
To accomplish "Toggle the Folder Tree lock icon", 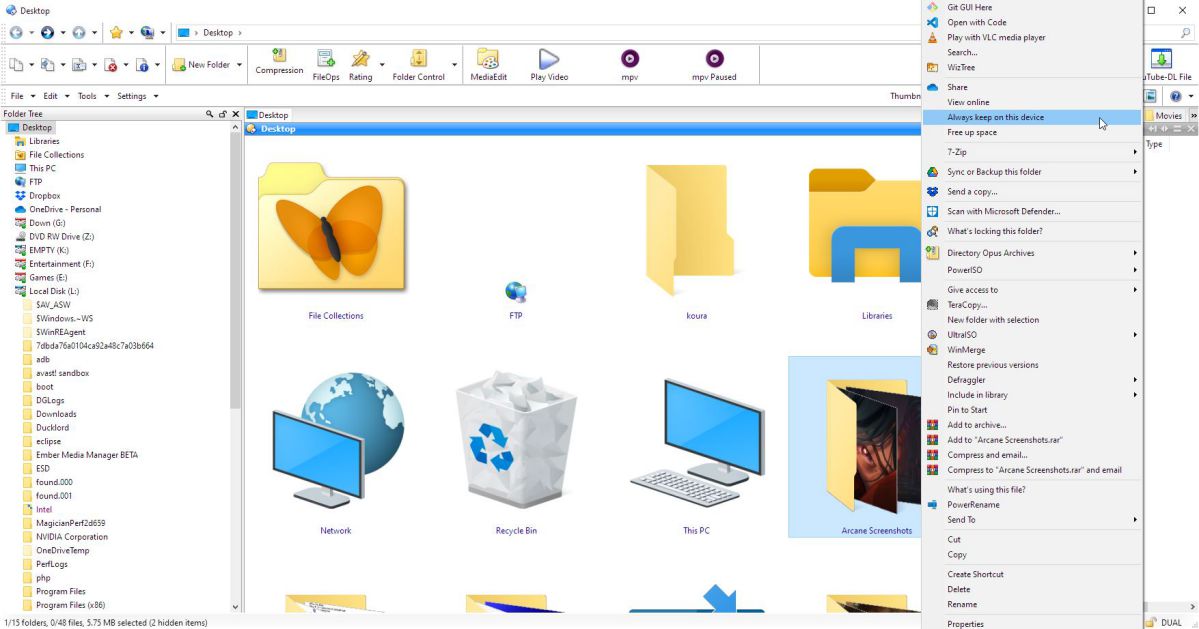I will (222, 115).
